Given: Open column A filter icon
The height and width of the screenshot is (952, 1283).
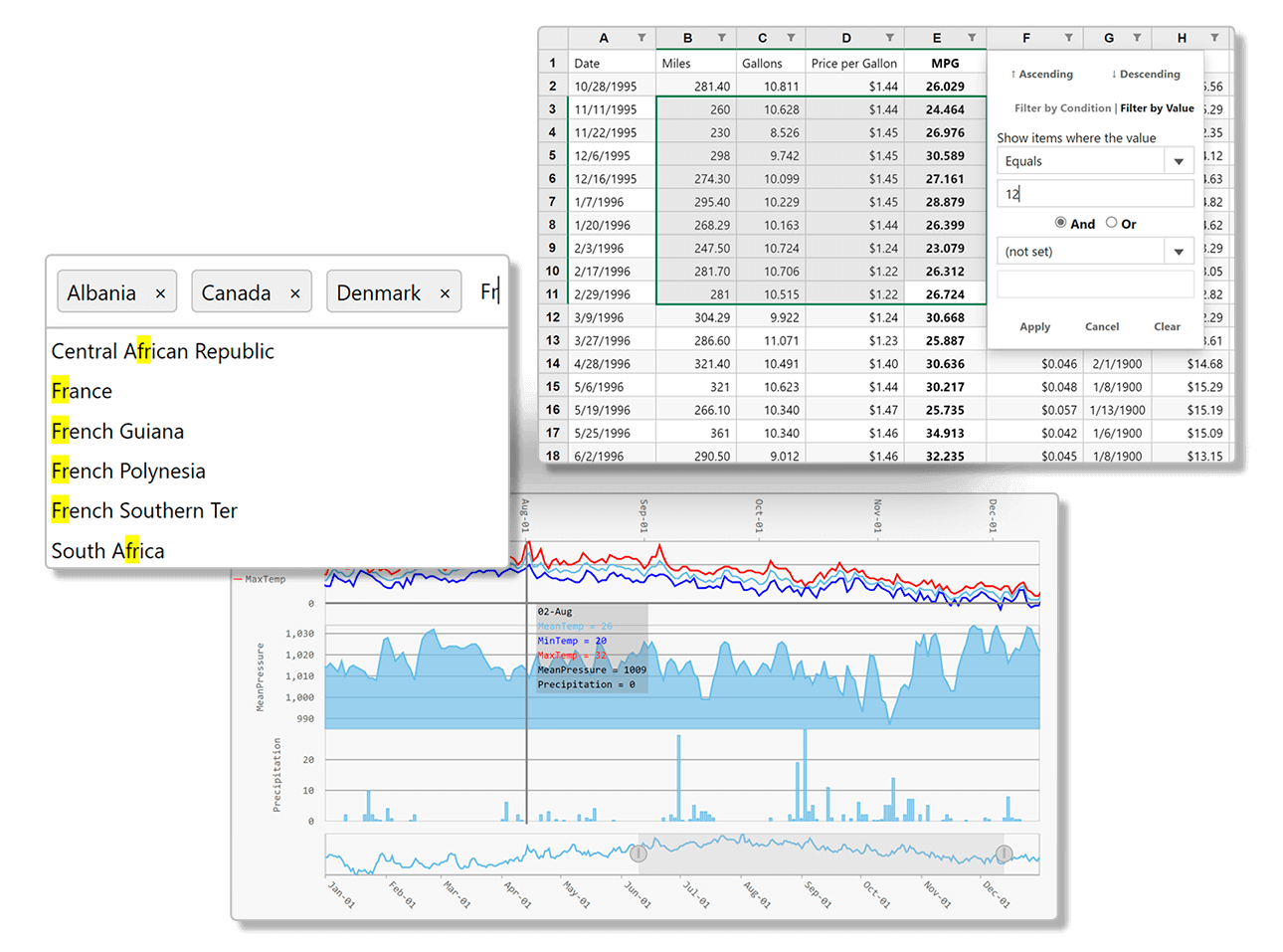Looking at the screenshot, I should tap(641, 38).
